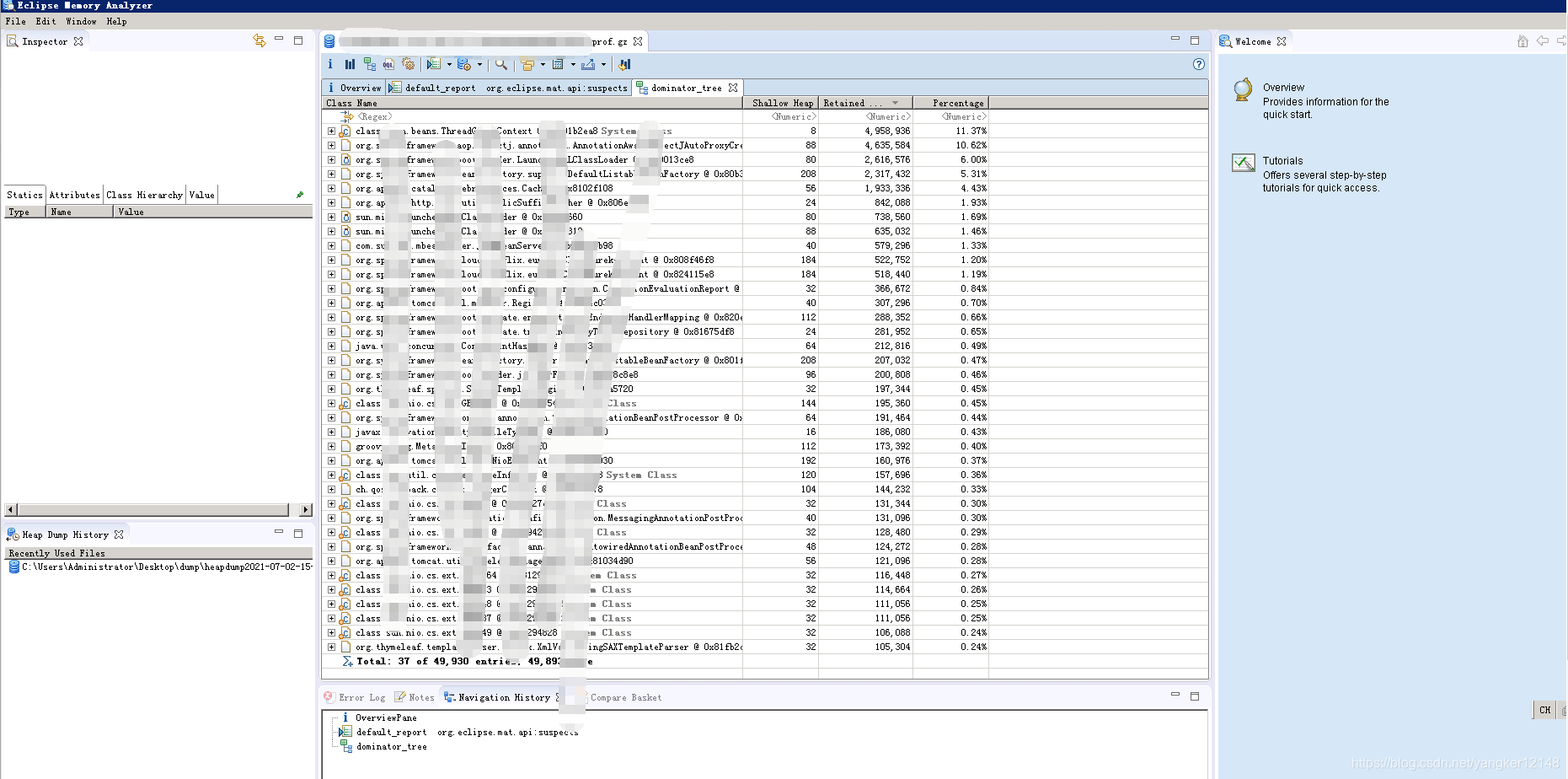Open the Error Log tab
The width and height of the screenshot is (1568, 779).
[x=355, y=697]
